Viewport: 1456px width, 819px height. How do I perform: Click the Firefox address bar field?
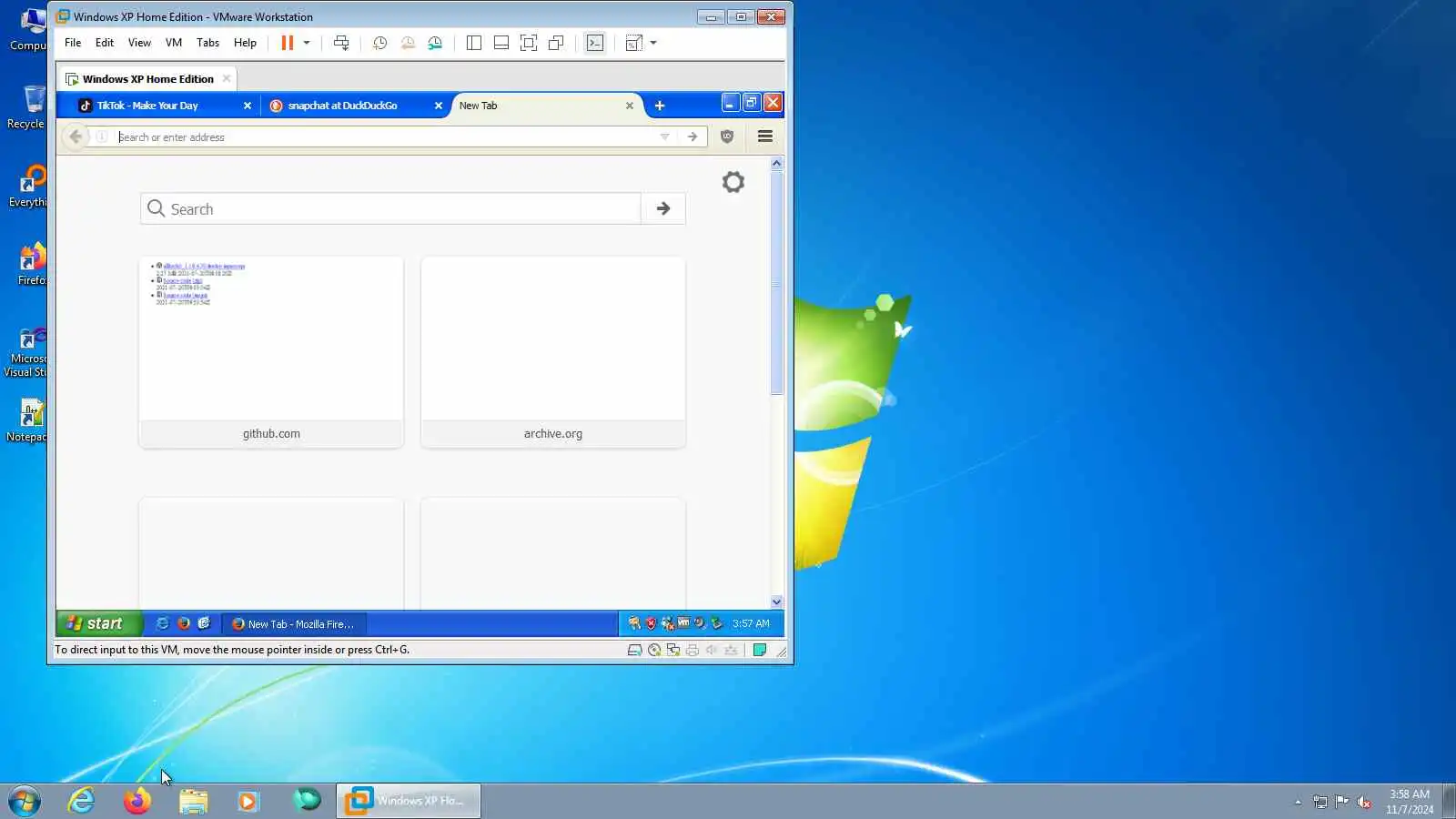pos(387,137)
